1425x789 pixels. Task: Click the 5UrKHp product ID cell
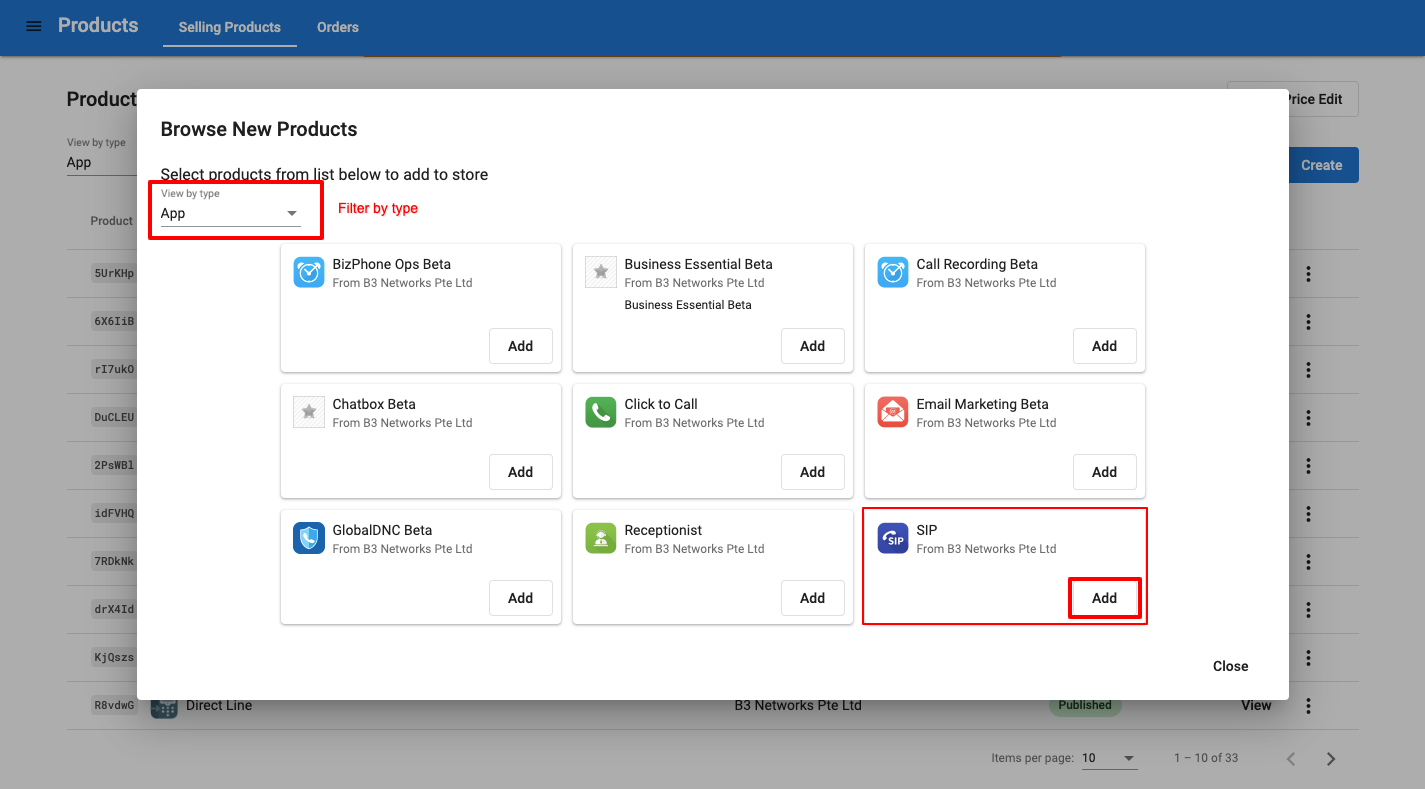115,273
